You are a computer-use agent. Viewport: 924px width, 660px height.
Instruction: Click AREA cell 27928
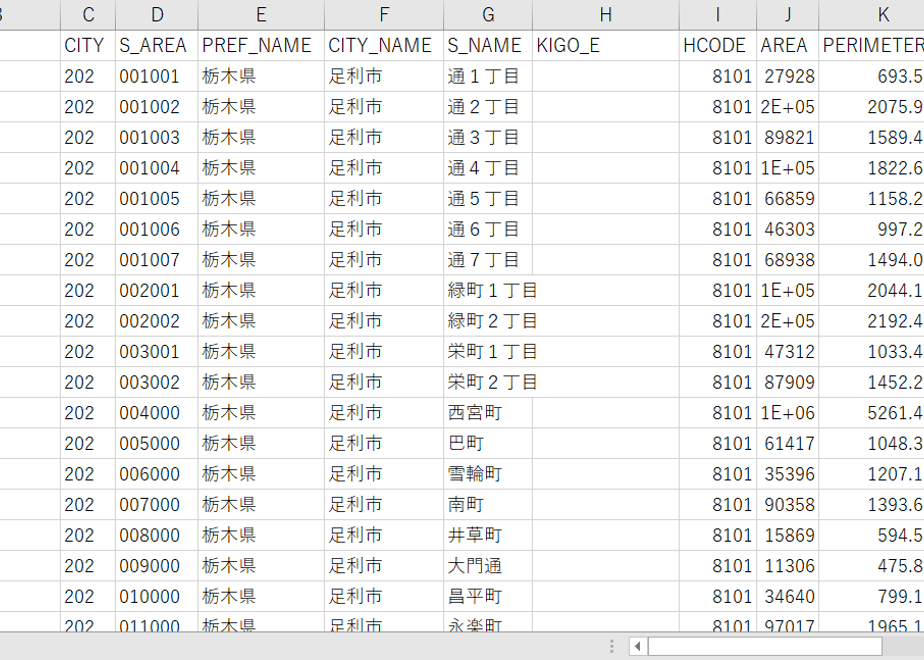(x=787, y=76)
